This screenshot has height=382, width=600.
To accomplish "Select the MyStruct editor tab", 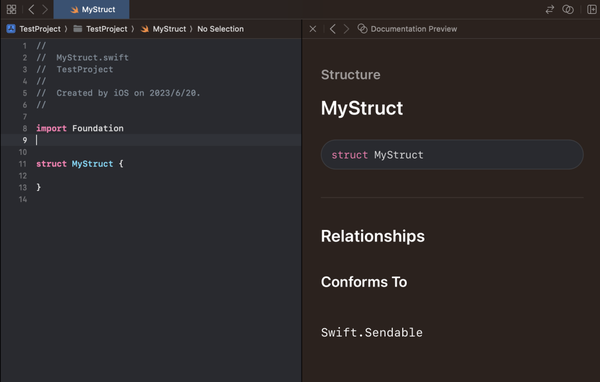I will click(x=91, y=9).
